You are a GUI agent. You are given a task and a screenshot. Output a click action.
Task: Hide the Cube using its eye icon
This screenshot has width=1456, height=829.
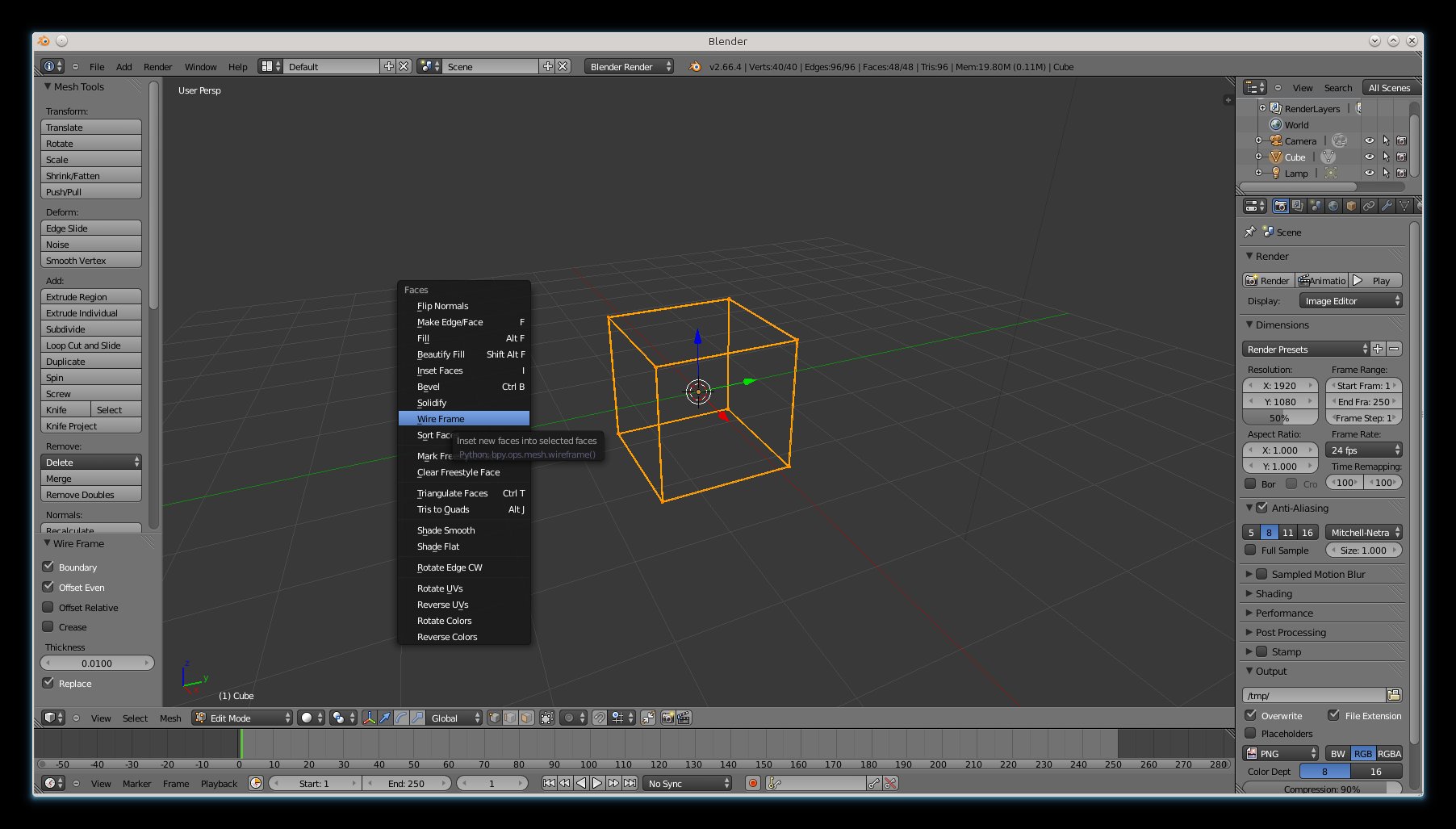coord(1369,157)
